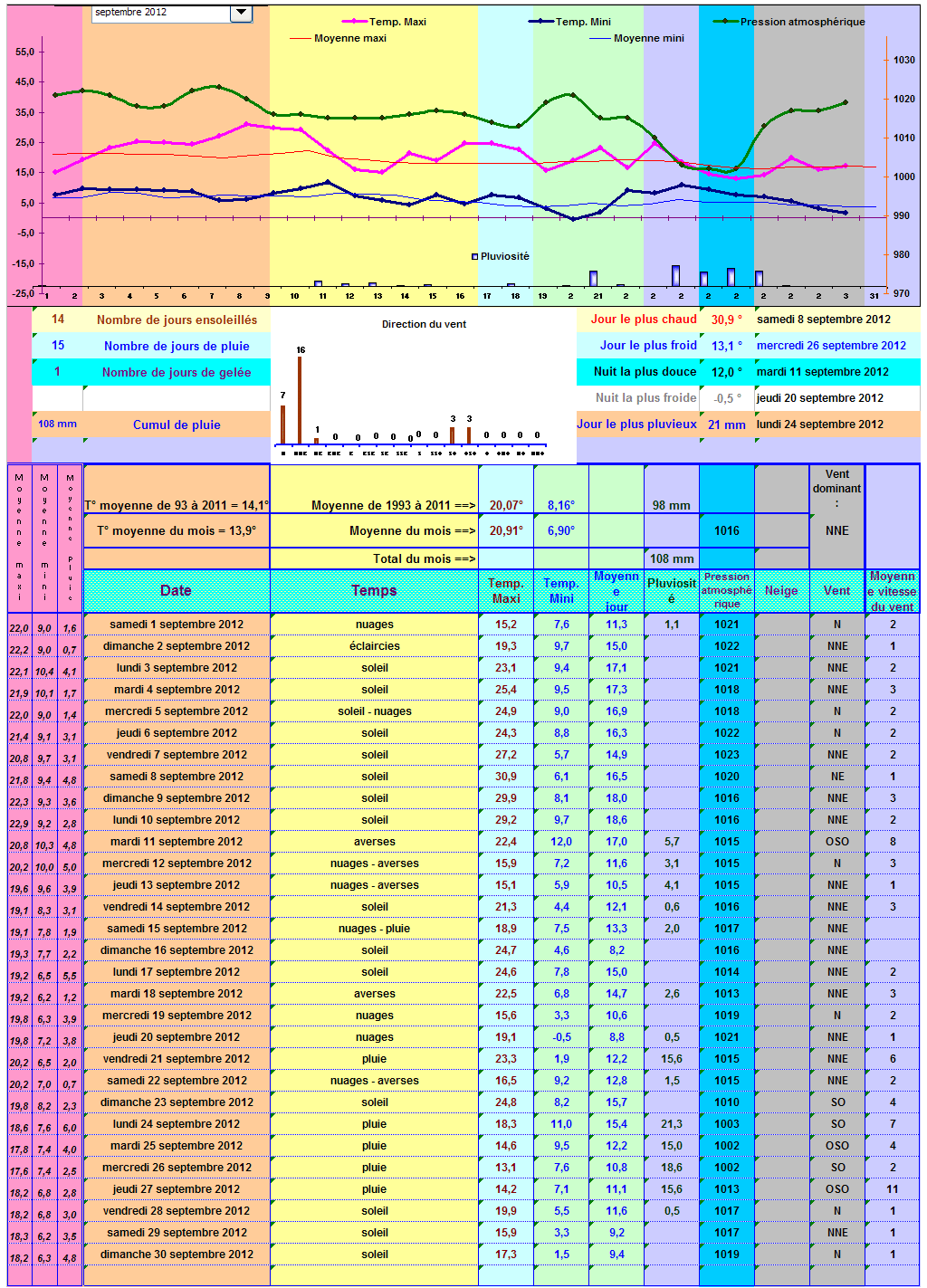The image size is (927, 1288).
Task: Click the OSO wind cell for jeudi 27
Action: (837, 1189)
